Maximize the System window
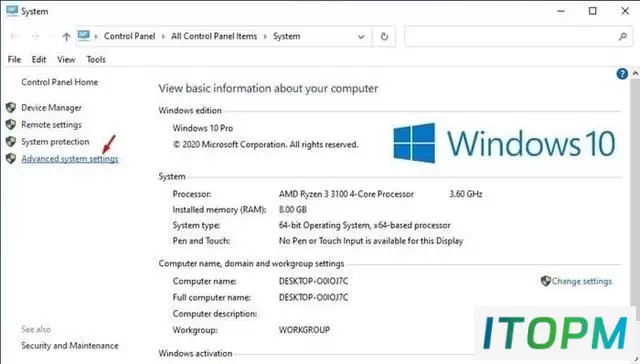The width and height of the screenshot is (640, 364). pos(593,11)
